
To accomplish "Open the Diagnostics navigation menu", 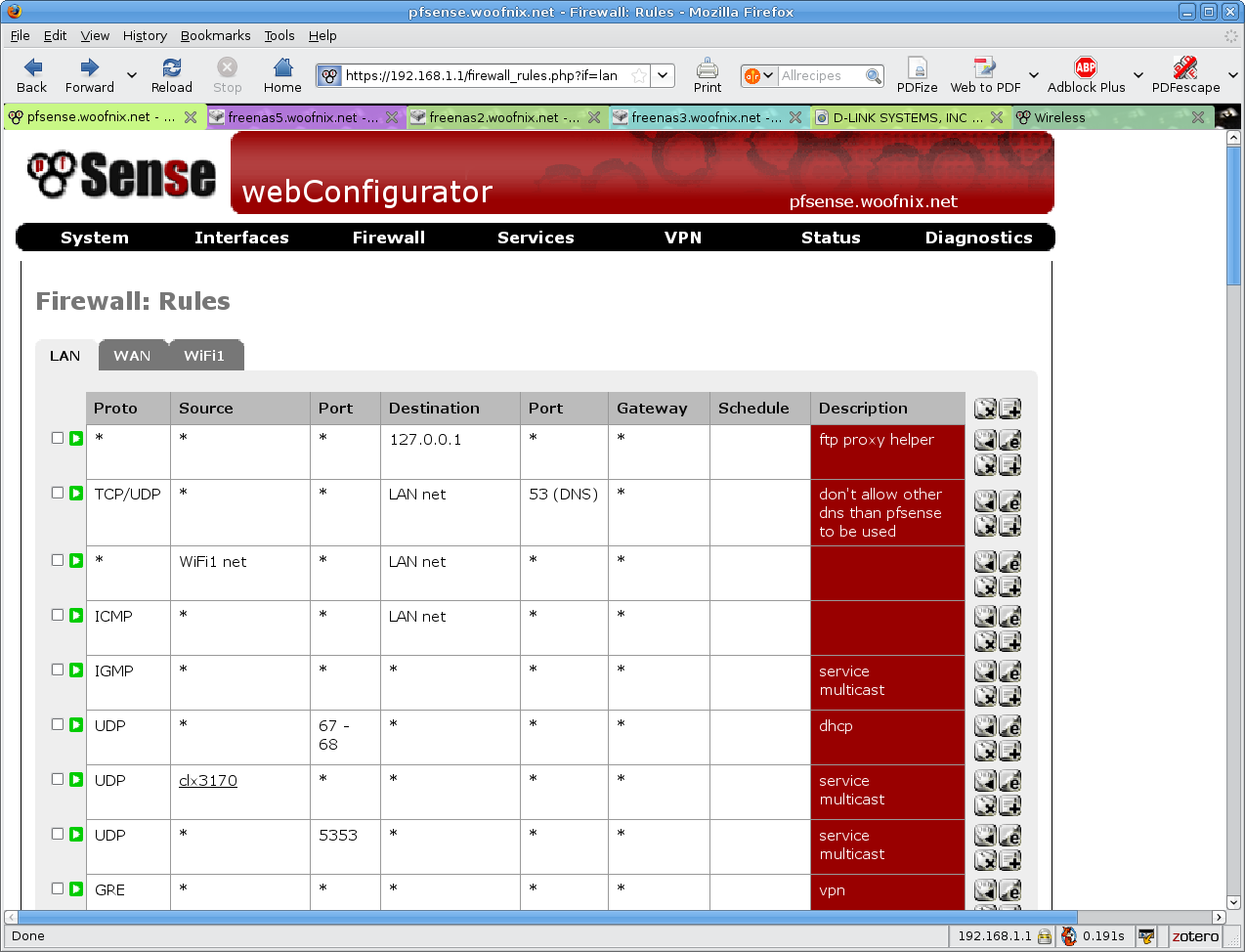I will coord(978,238).
